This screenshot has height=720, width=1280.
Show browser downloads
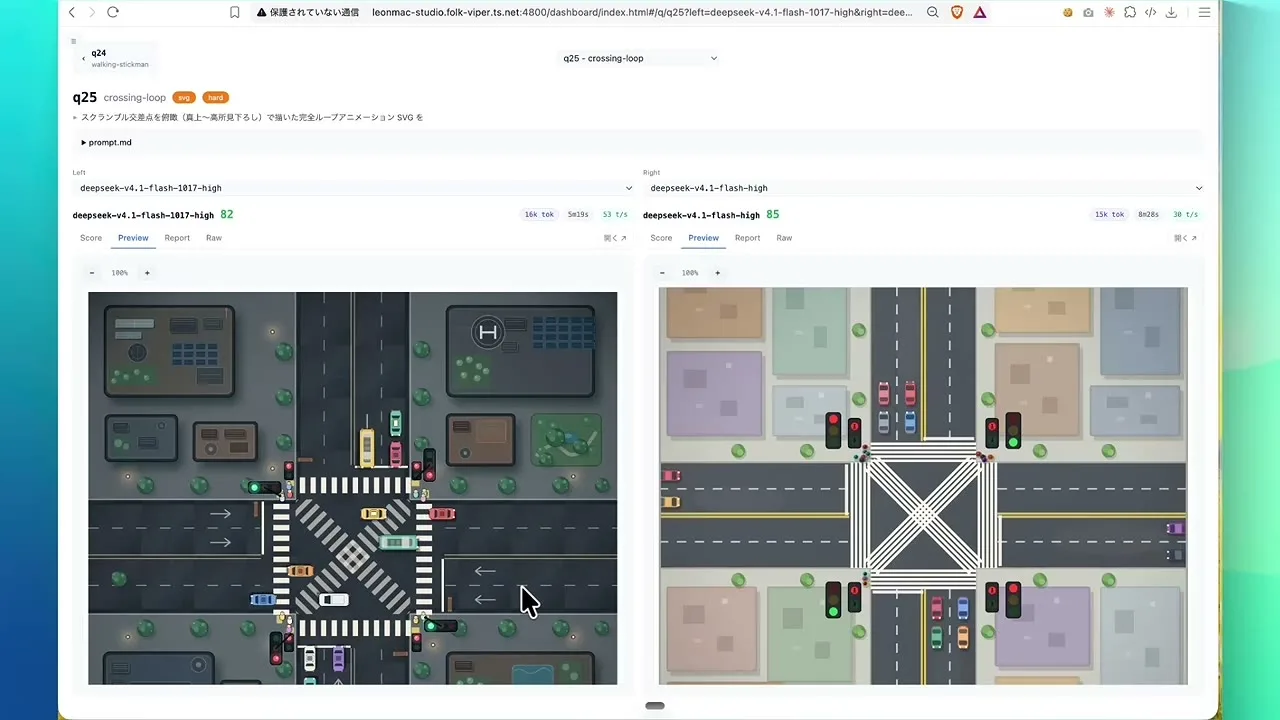pyautogui.click(x=1171, y=12)
